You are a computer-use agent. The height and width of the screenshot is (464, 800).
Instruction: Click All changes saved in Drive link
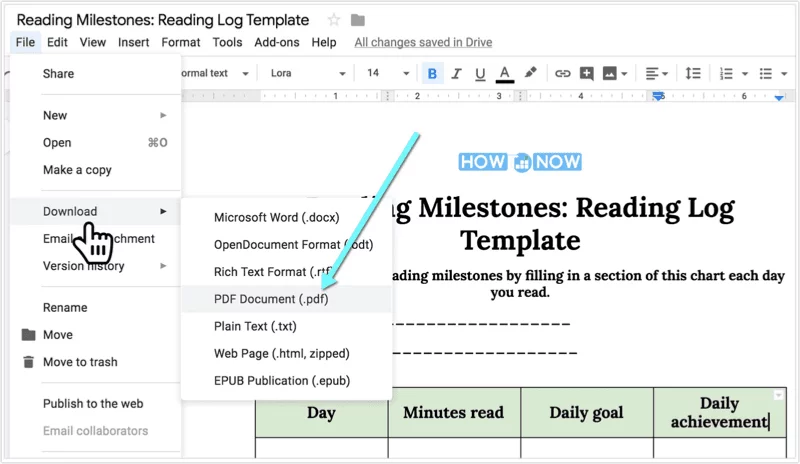pos(423,42)
